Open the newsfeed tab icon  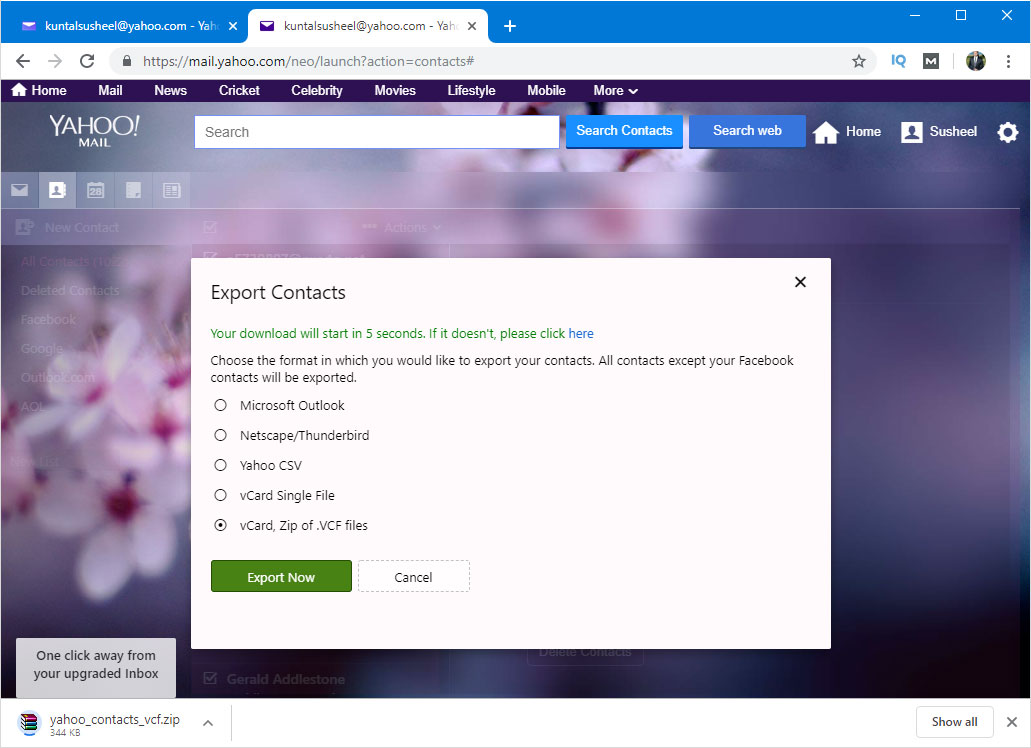(x=172, y=190)
